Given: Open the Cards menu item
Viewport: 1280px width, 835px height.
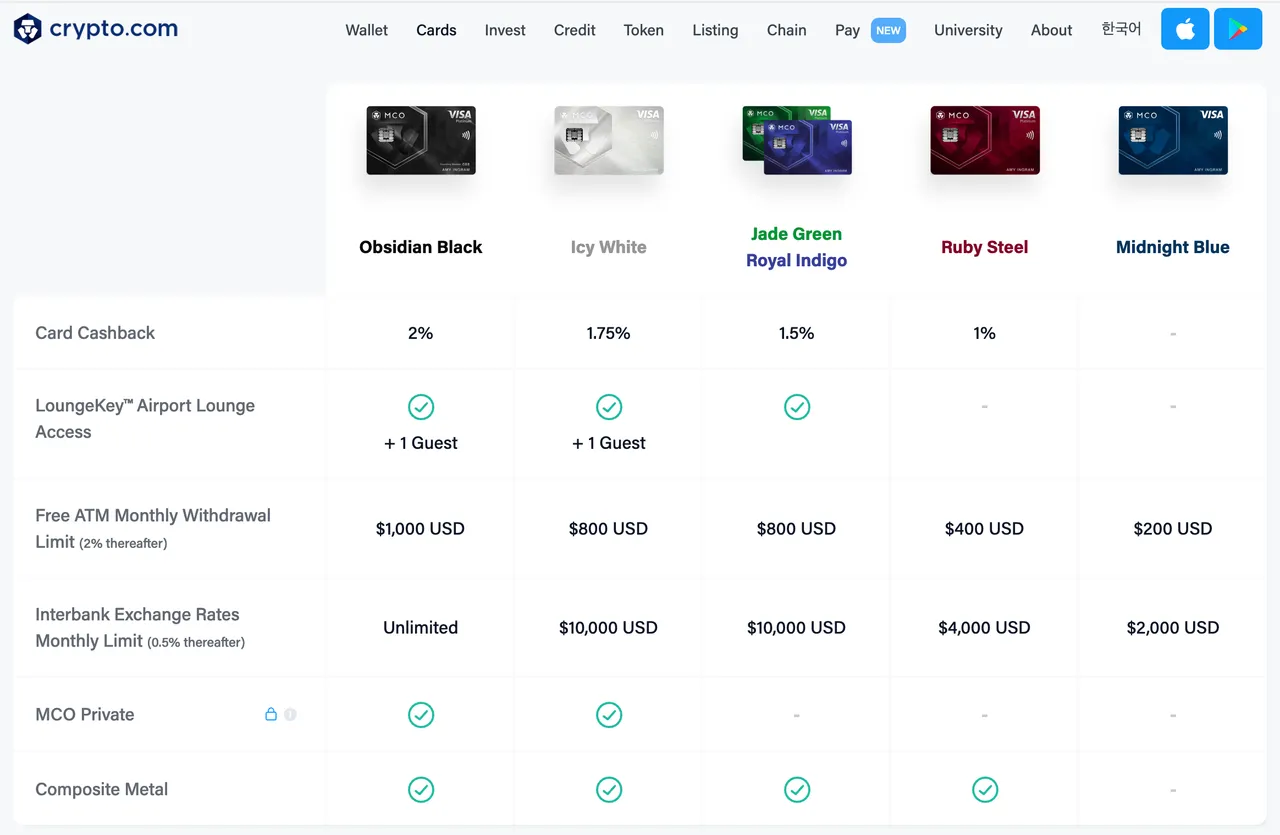Looking at the screenshot, I should 436,30.
